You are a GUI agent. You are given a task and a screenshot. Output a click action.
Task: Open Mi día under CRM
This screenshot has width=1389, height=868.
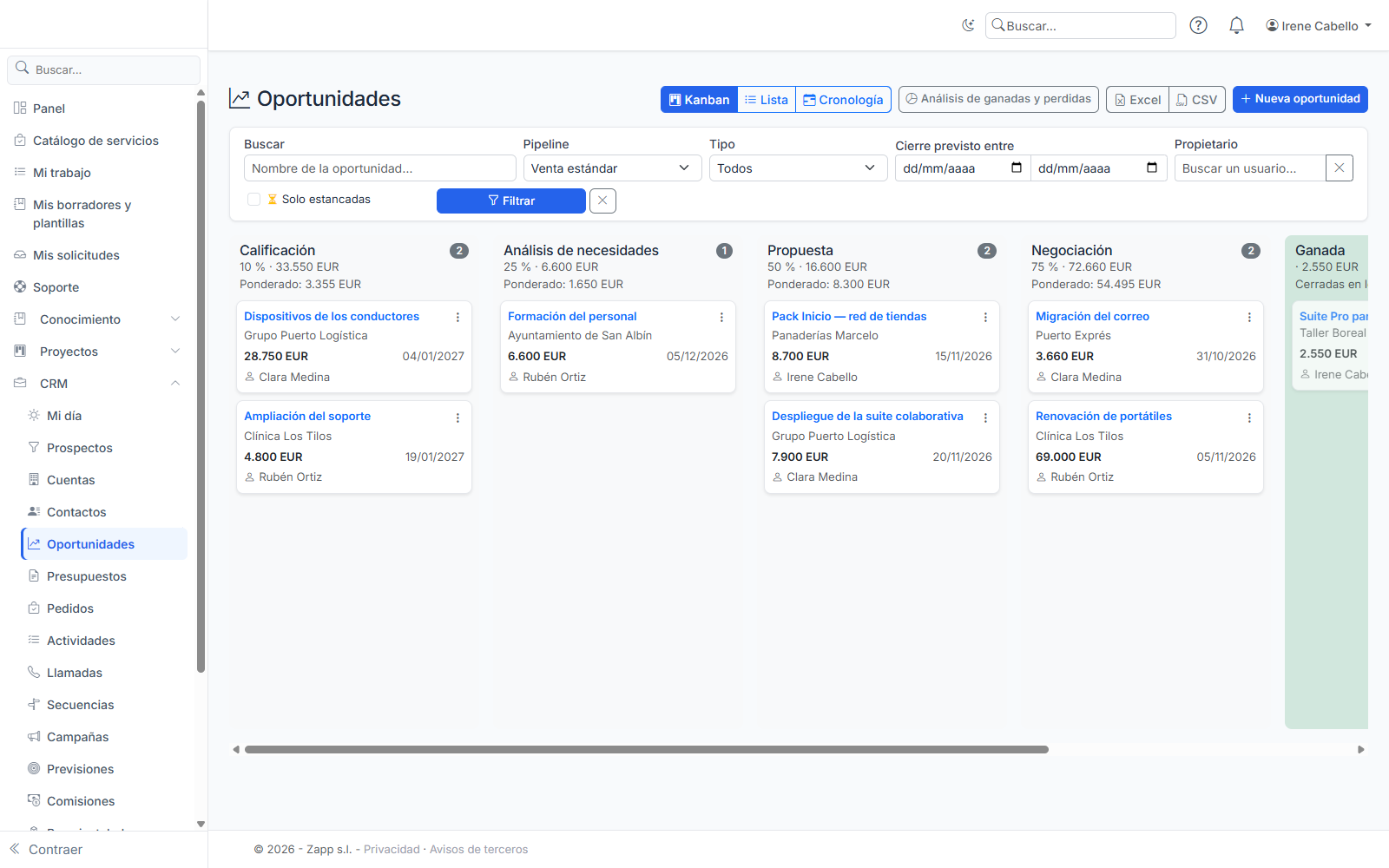pos(104,416)
